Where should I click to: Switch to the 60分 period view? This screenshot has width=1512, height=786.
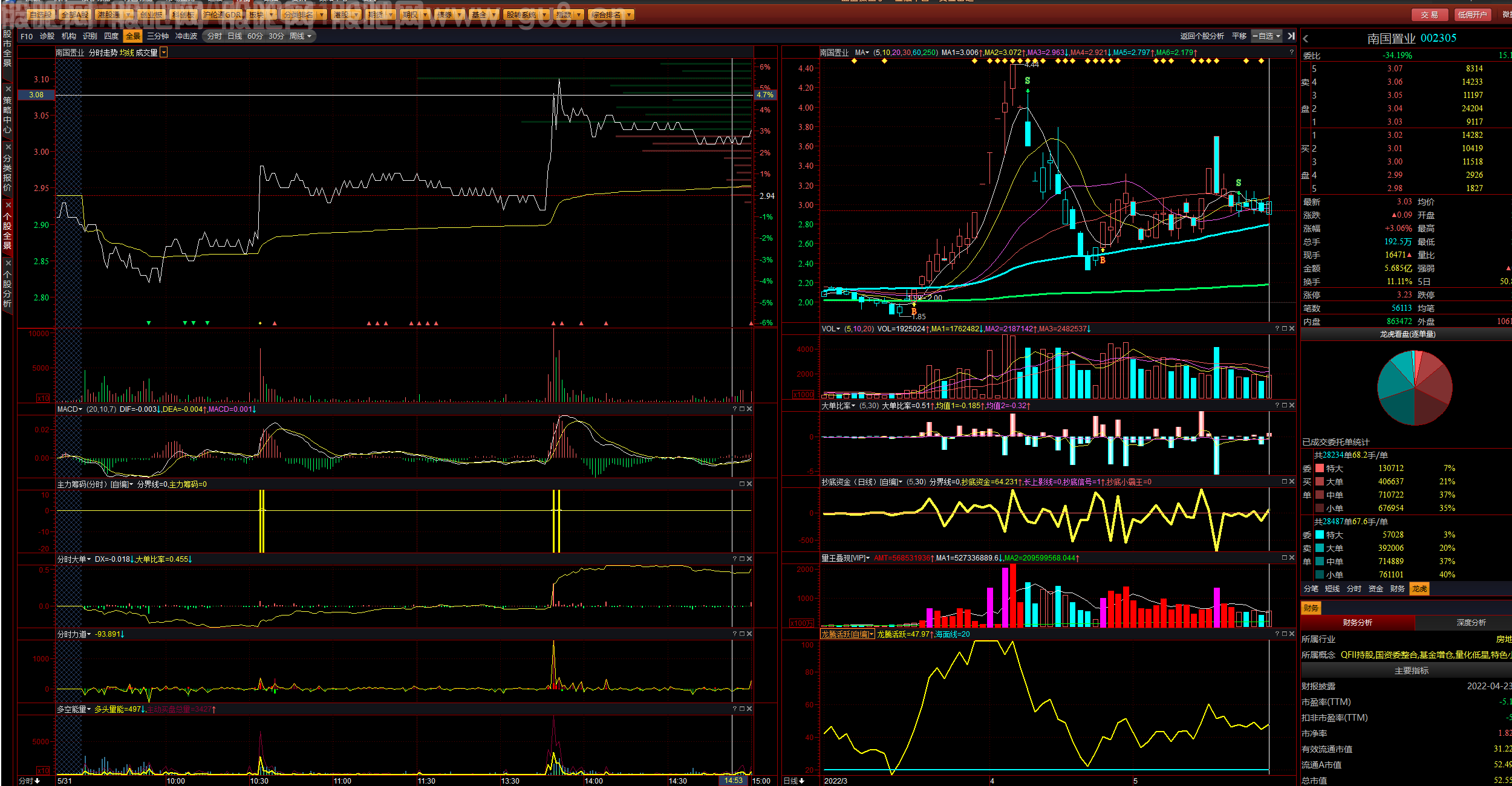[255, 36]
